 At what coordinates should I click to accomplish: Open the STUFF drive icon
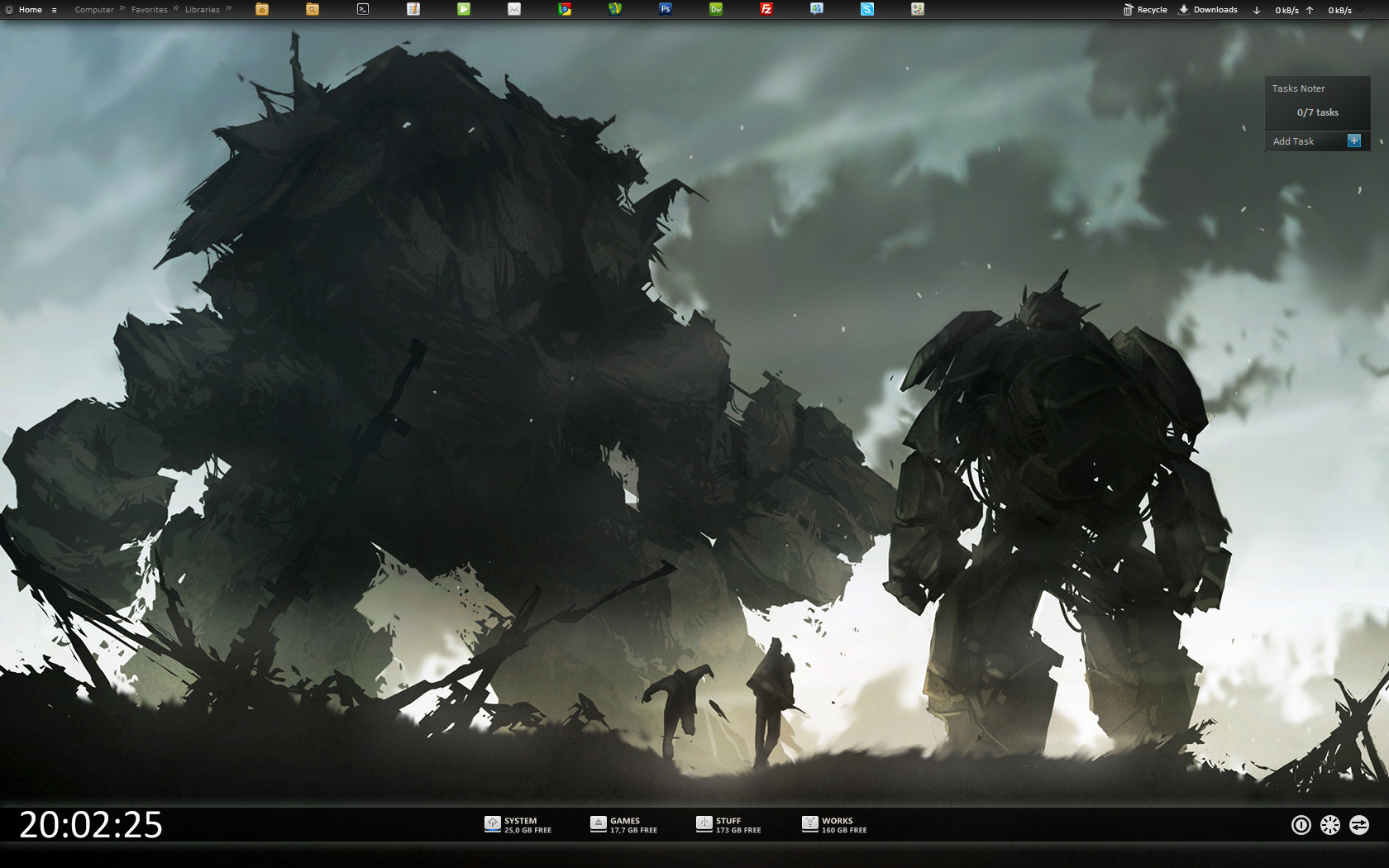coord(704,824)
